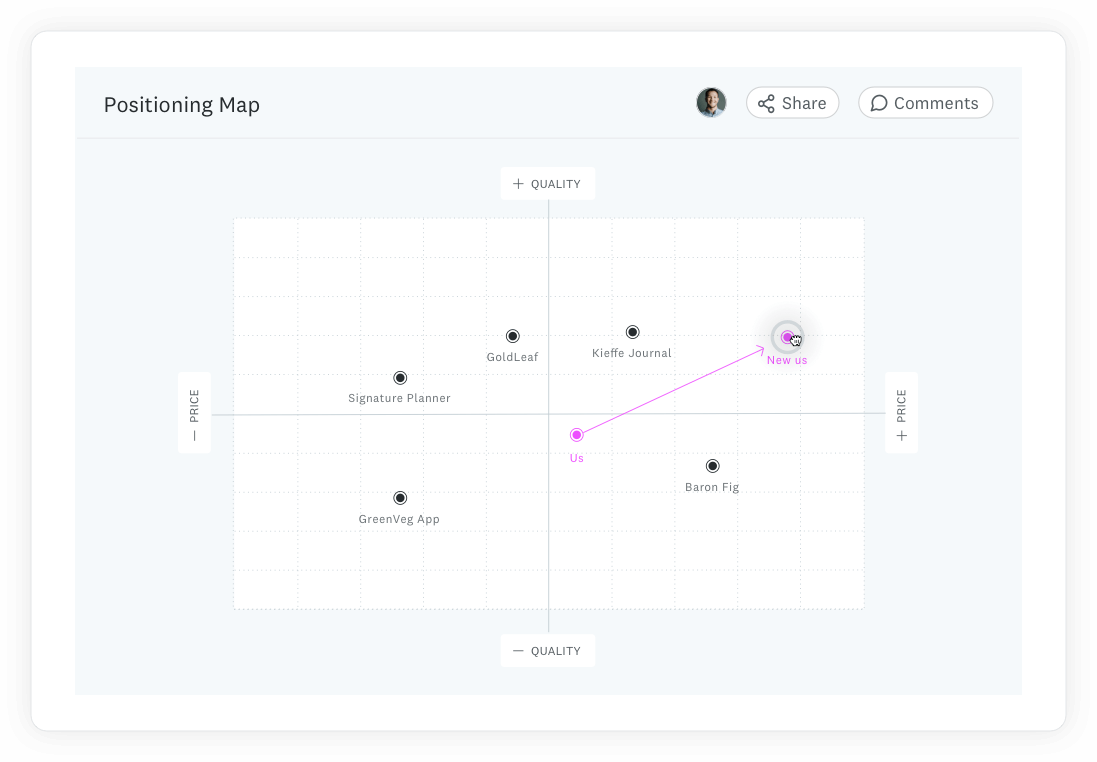Image resolution: width=1097 pixels, height=762 pixels.
Task: Select the GoldLeaf data point marker
Action: click(513, 336)
